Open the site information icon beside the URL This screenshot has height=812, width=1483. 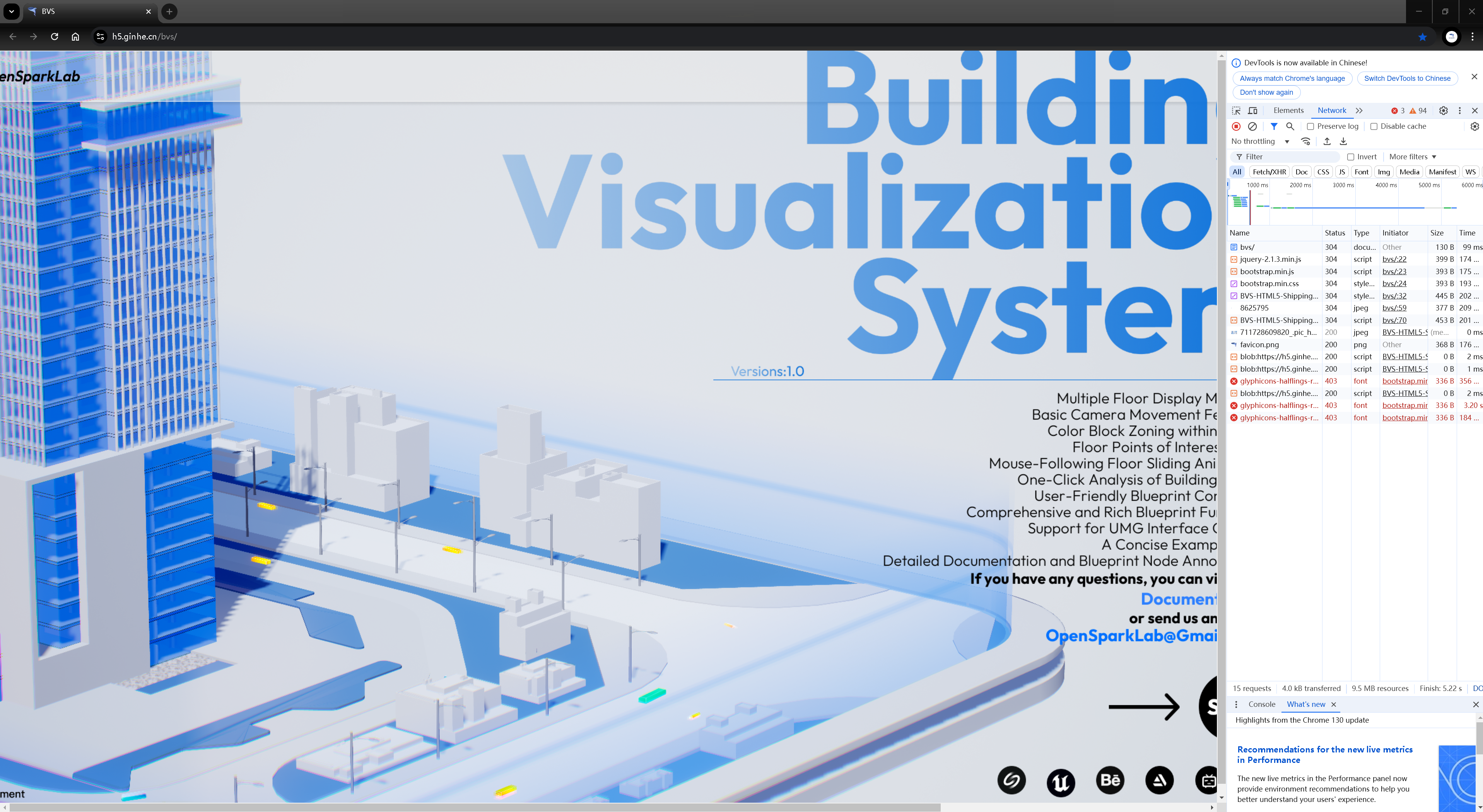point(100,36)
